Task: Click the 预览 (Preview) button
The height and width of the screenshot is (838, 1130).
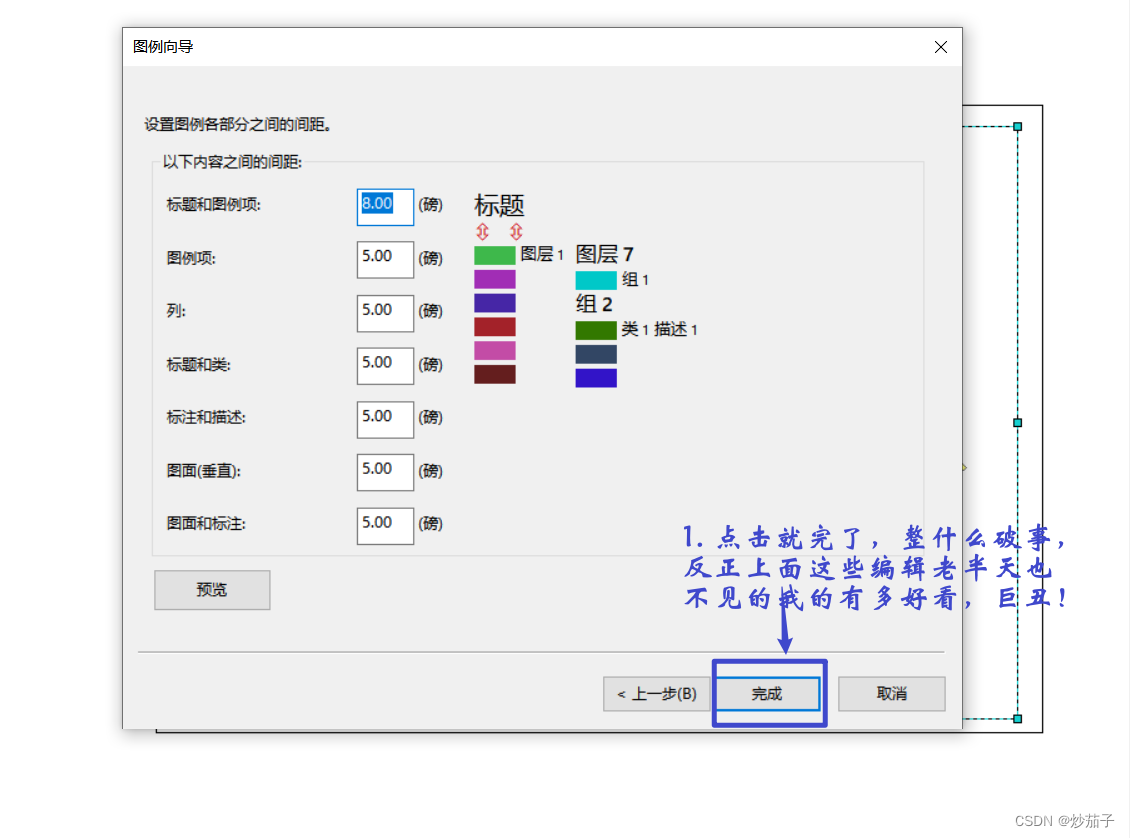Action: 212,589
